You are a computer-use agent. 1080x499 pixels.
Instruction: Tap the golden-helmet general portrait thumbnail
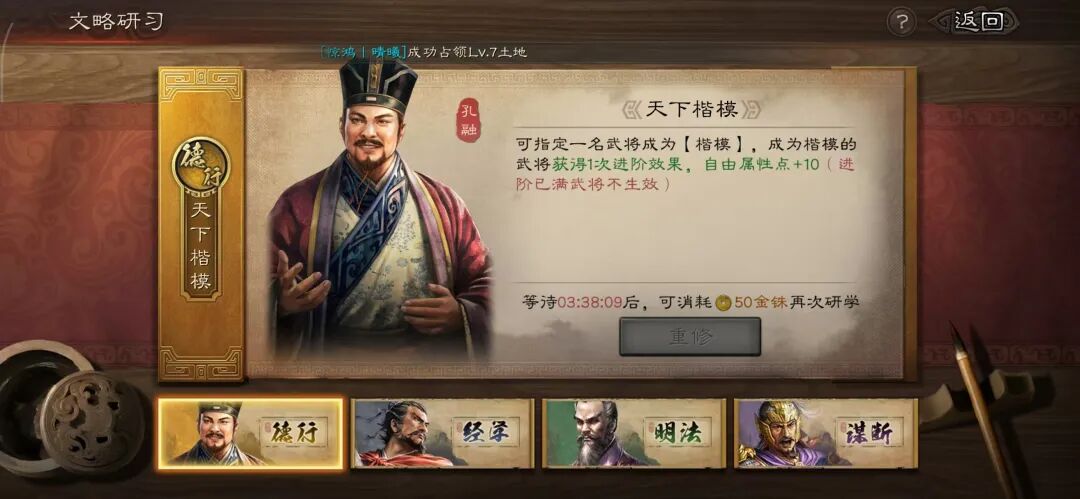[784, 434]
